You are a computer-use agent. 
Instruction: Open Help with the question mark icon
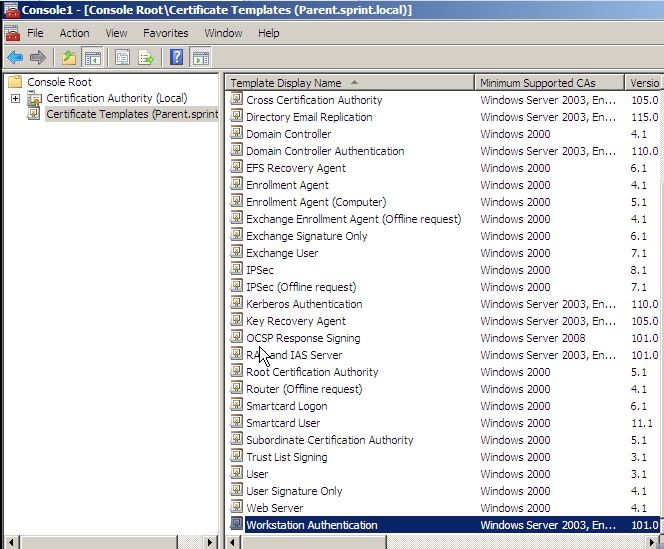click(176, 57)
